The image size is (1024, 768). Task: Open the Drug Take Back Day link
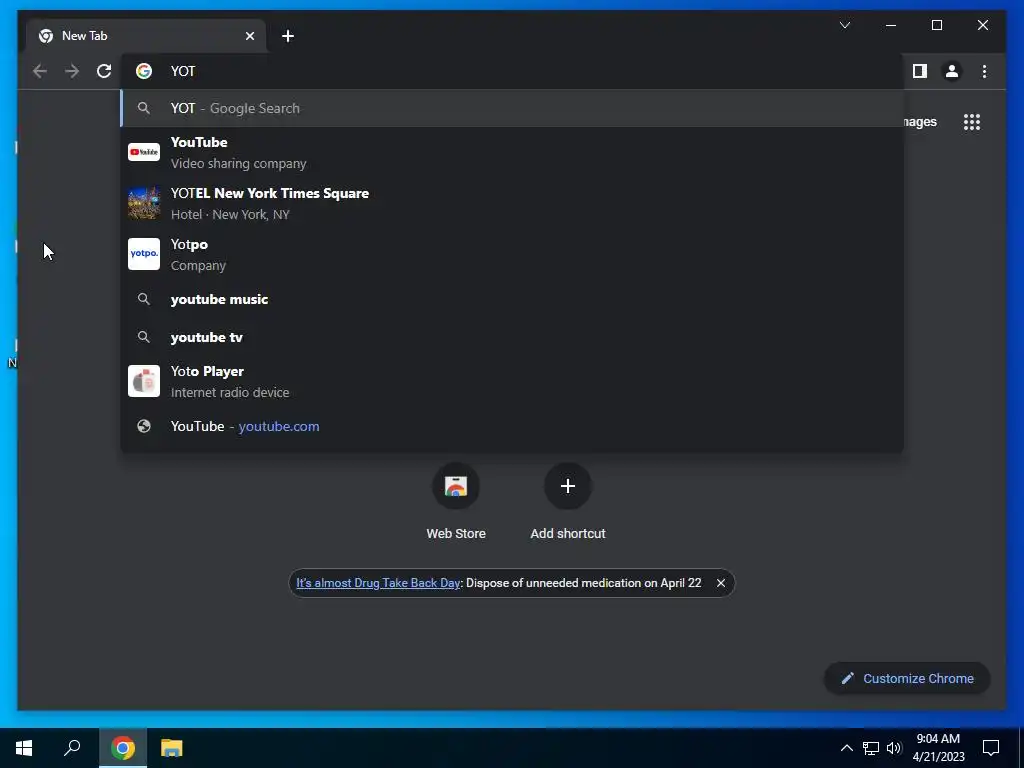click(378, 583)
